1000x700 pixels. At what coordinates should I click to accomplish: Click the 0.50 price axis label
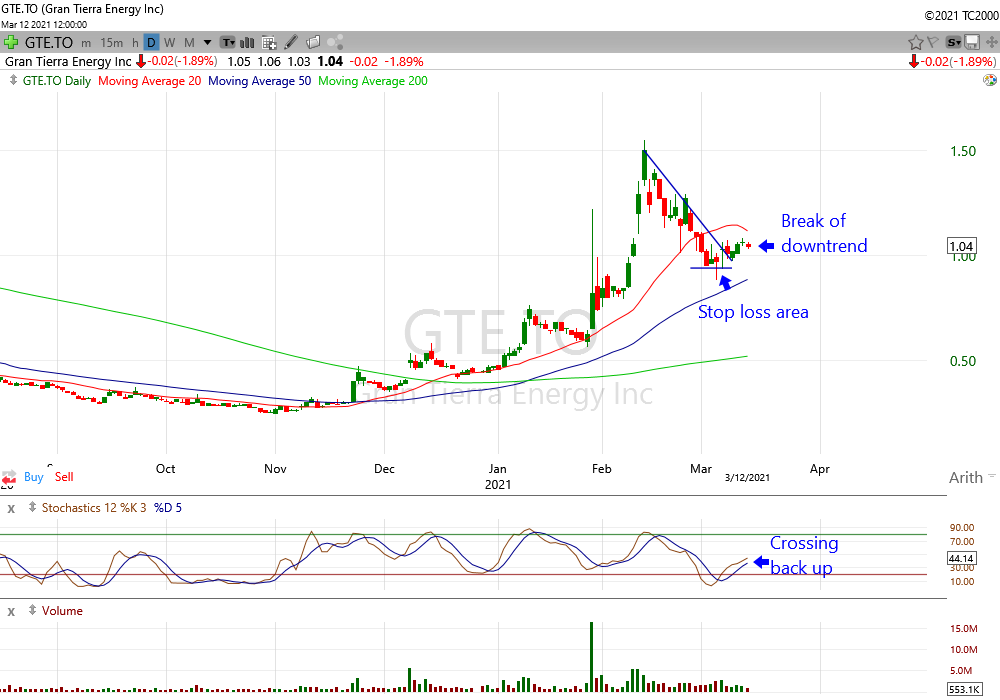963,361
